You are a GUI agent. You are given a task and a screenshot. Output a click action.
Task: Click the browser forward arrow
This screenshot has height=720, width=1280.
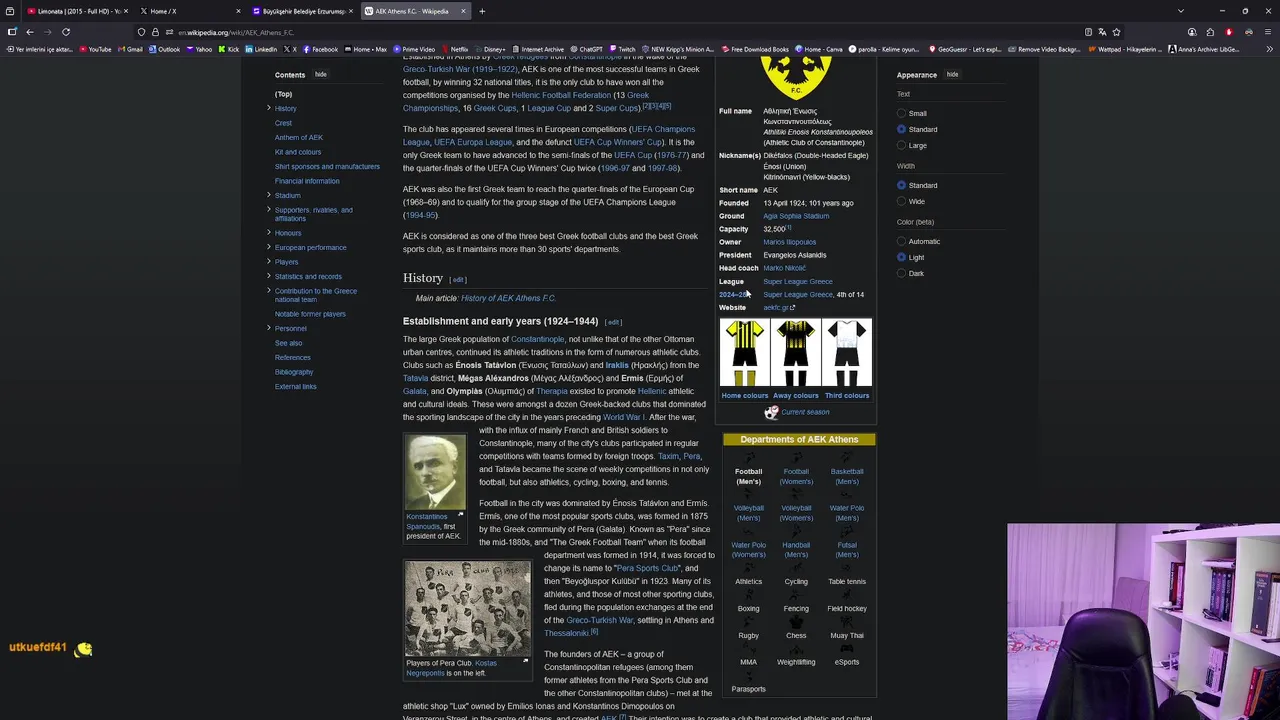47,32
